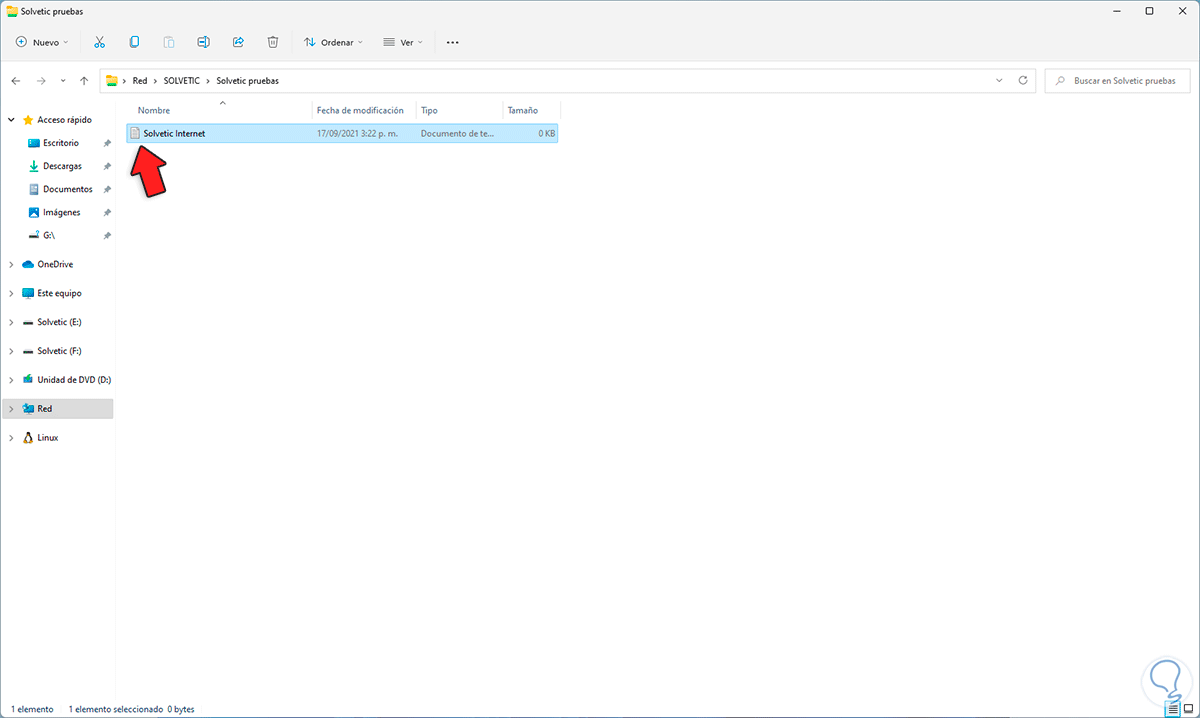Expand the Solvetic (E:) drive node
Viewport: 1200px width, 718px height.
[11, 322]
